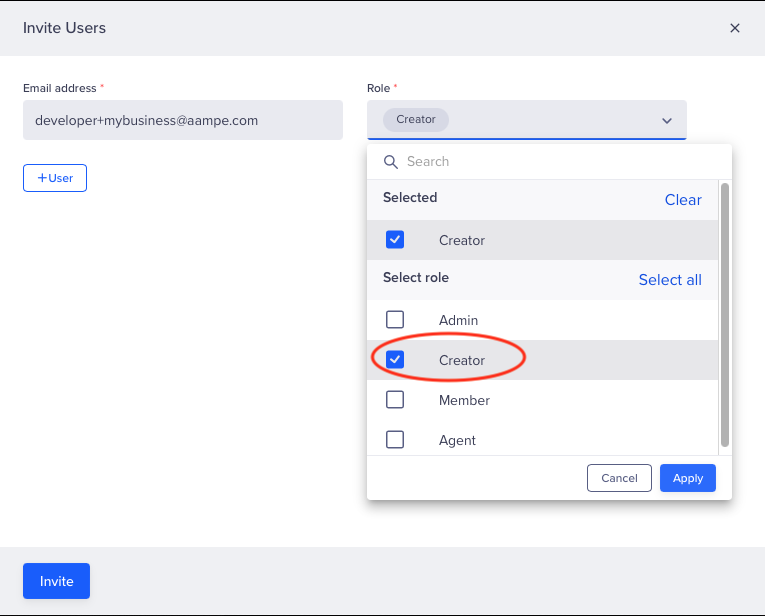Screen dimensions: 765x616
Task: Select the Member label text
Action: click(x=464, y=400)
